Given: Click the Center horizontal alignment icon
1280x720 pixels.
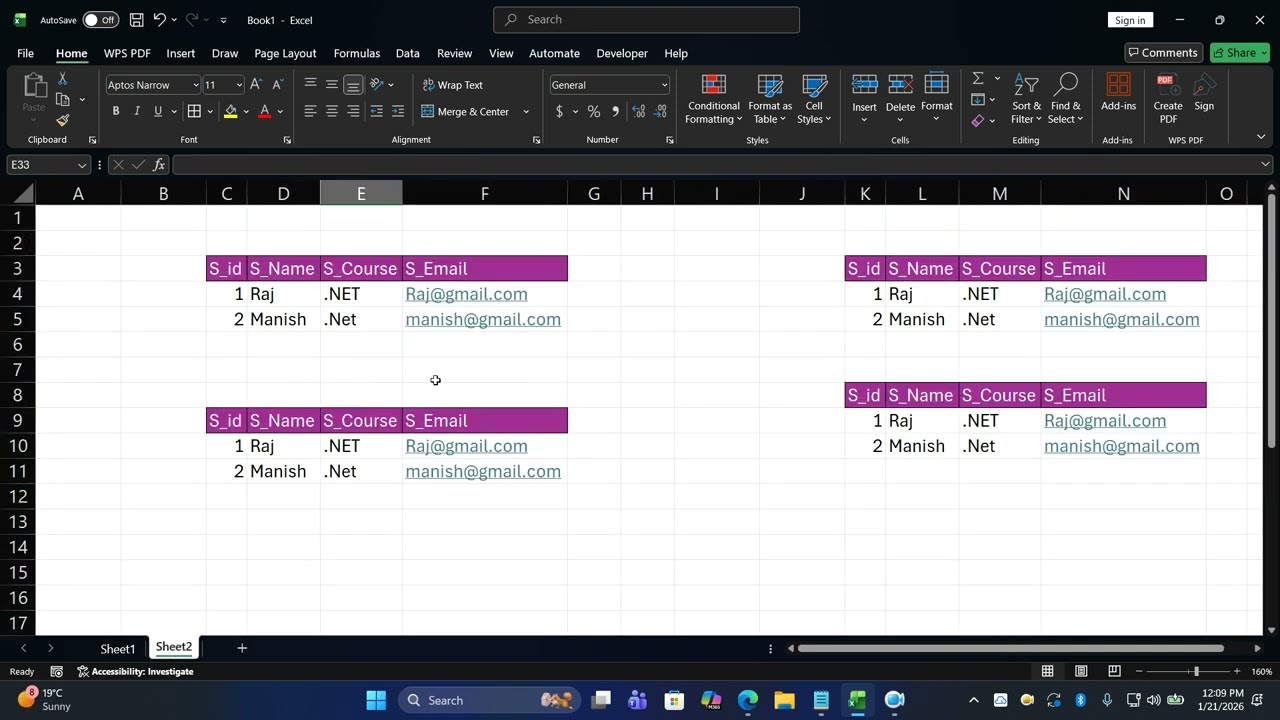Looking at the screenshot, I should click(x=332, y=111).
